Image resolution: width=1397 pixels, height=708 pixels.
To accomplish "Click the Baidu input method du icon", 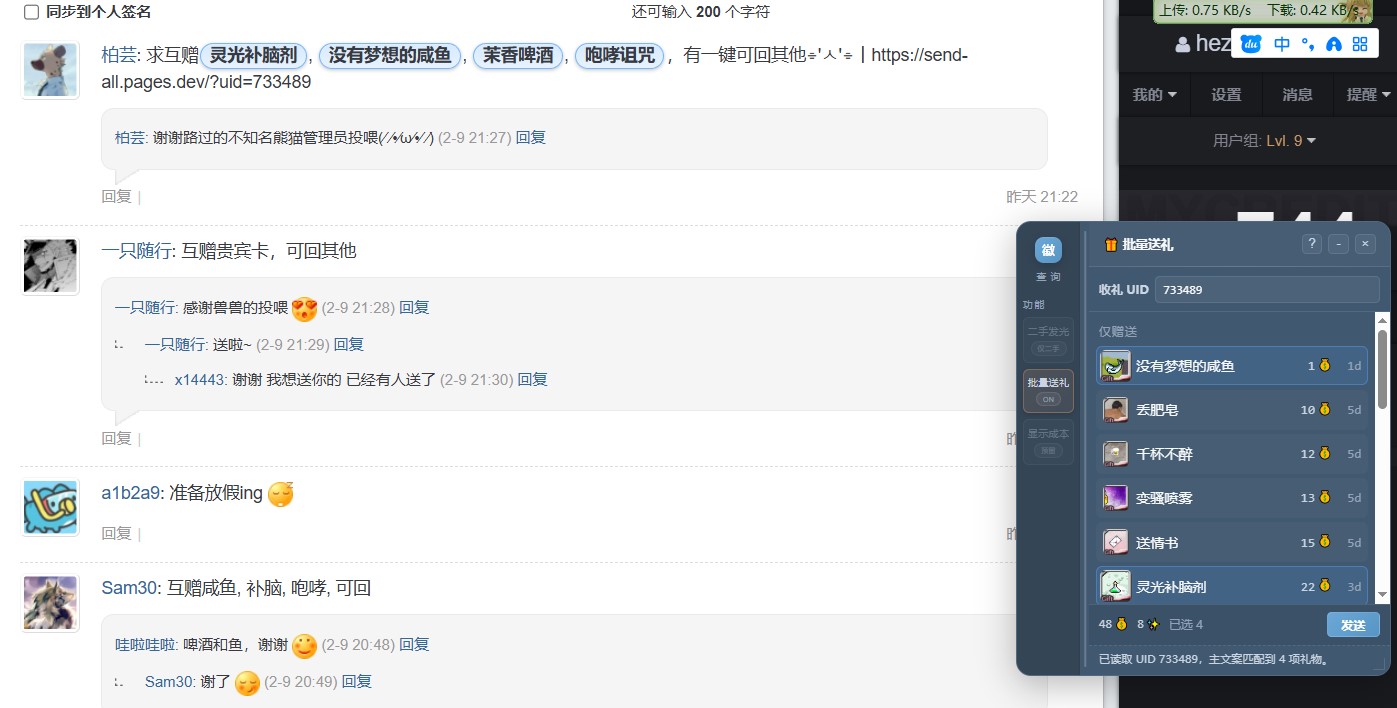I will tap(1252, 44).
